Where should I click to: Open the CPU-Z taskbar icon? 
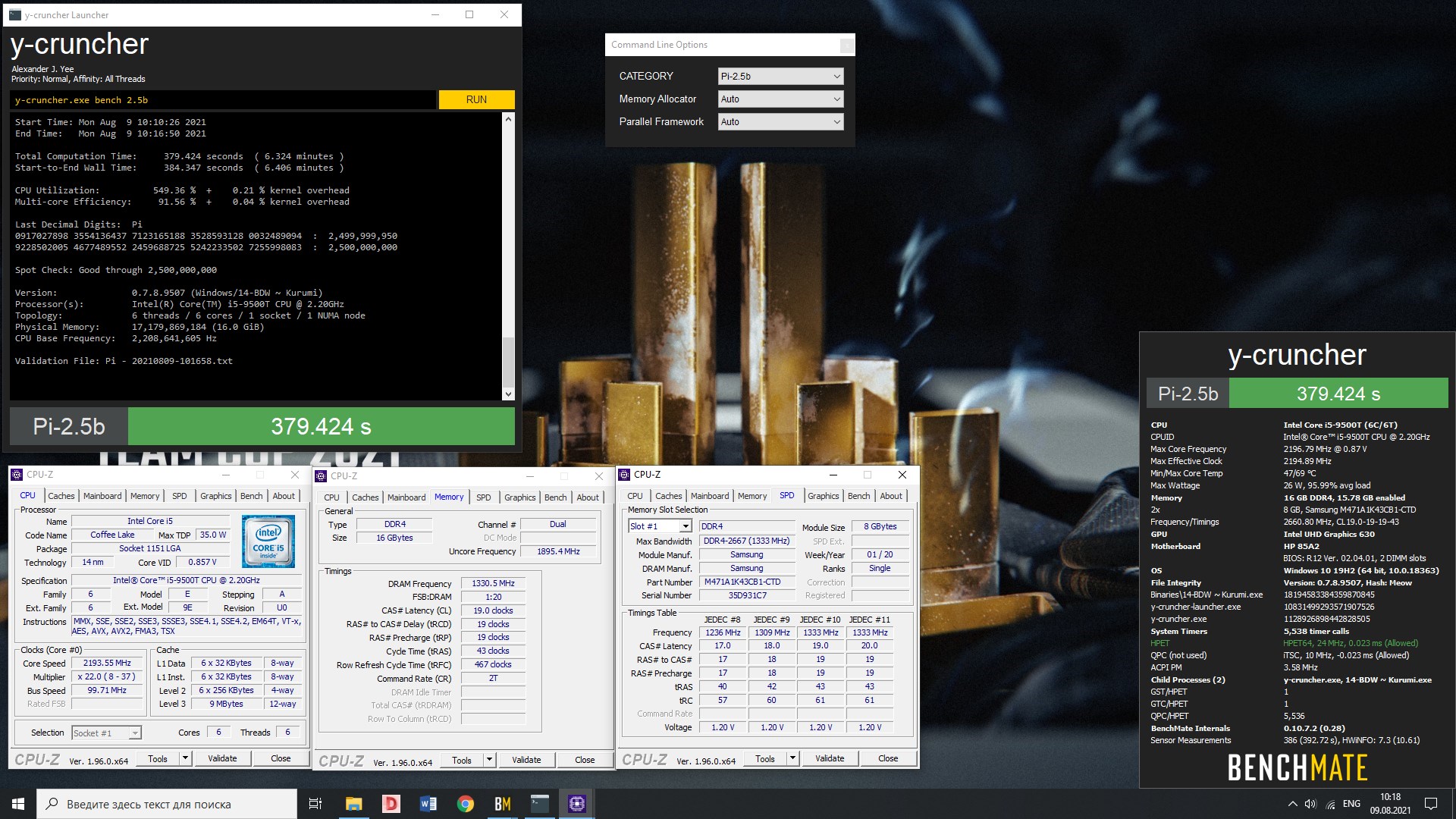pyautogui.click(x=577, y=804)
